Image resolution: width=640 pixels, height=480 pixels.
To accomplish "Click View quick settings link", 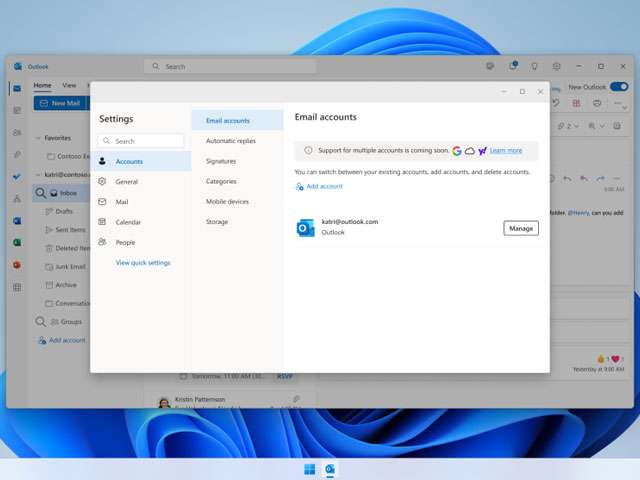I will (143, 263).
